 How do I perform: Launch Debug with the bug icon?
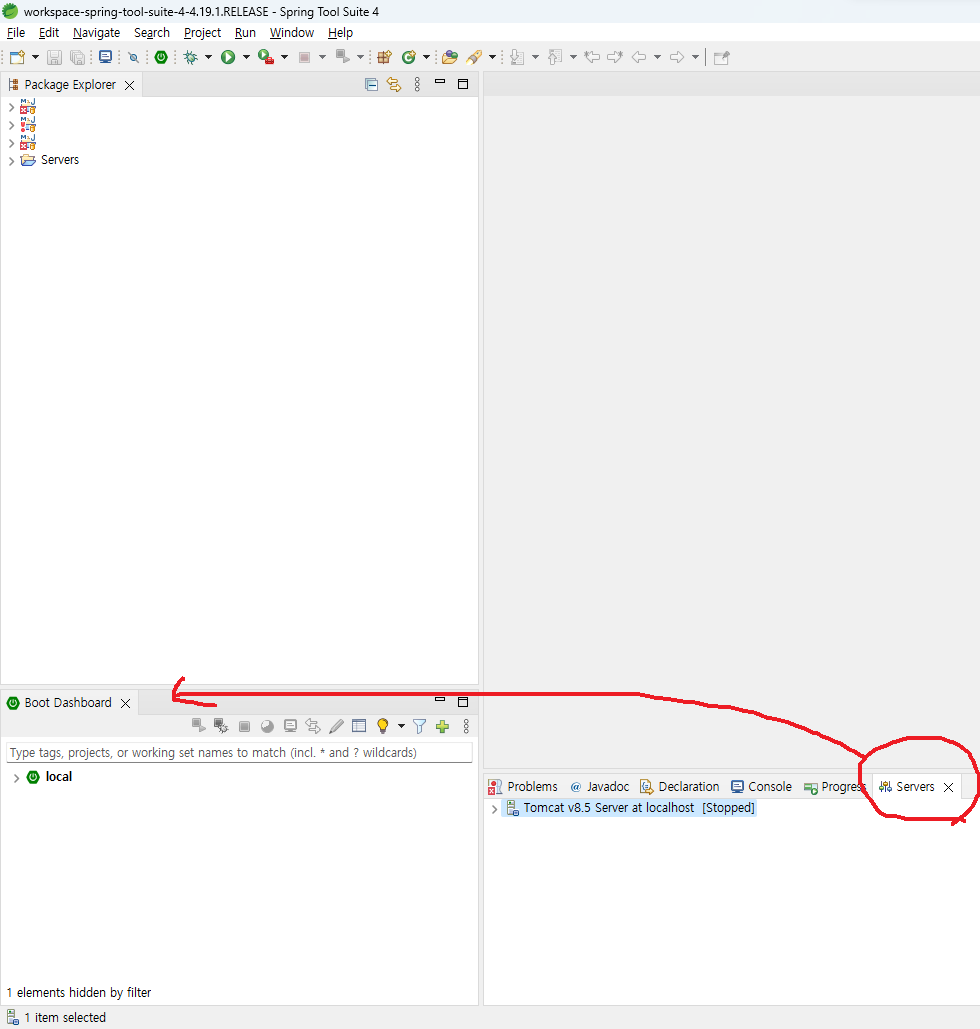tap(191, 57)
